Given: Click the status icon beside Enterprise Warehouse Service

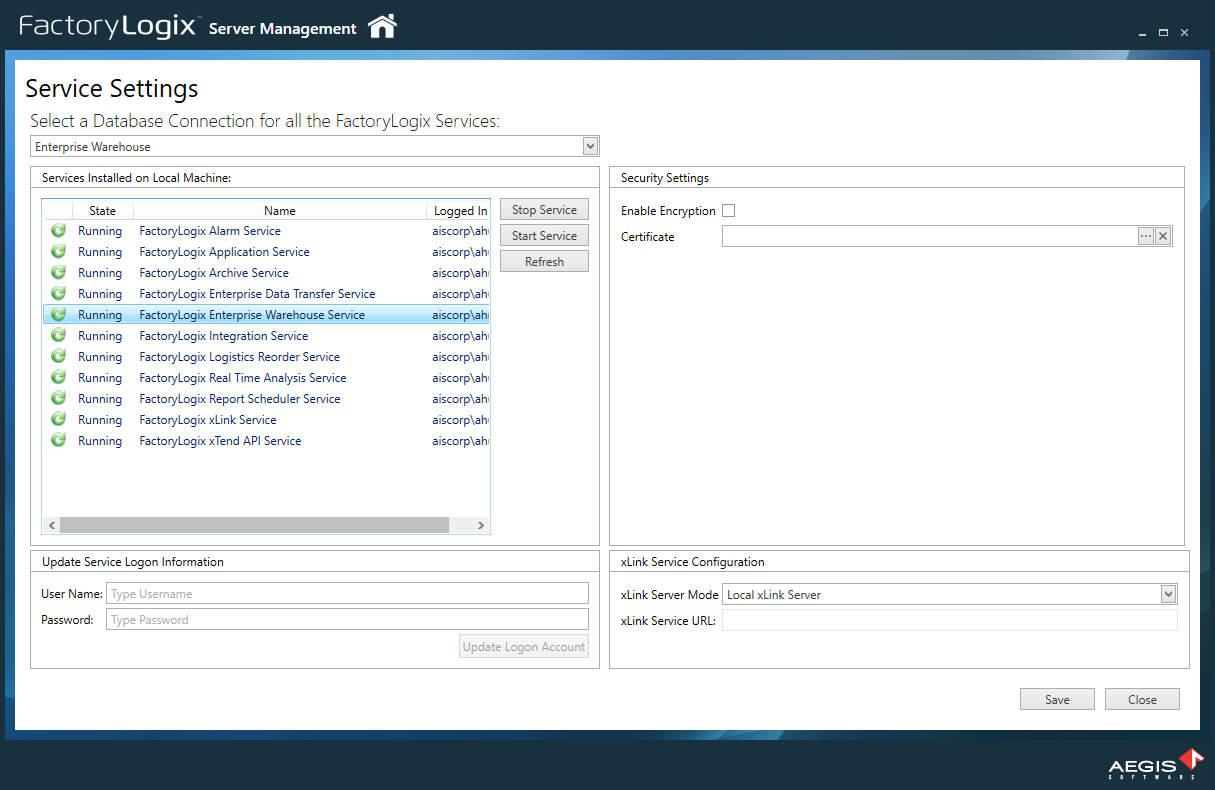Looking at the screenshot, I should coord(58,314).
